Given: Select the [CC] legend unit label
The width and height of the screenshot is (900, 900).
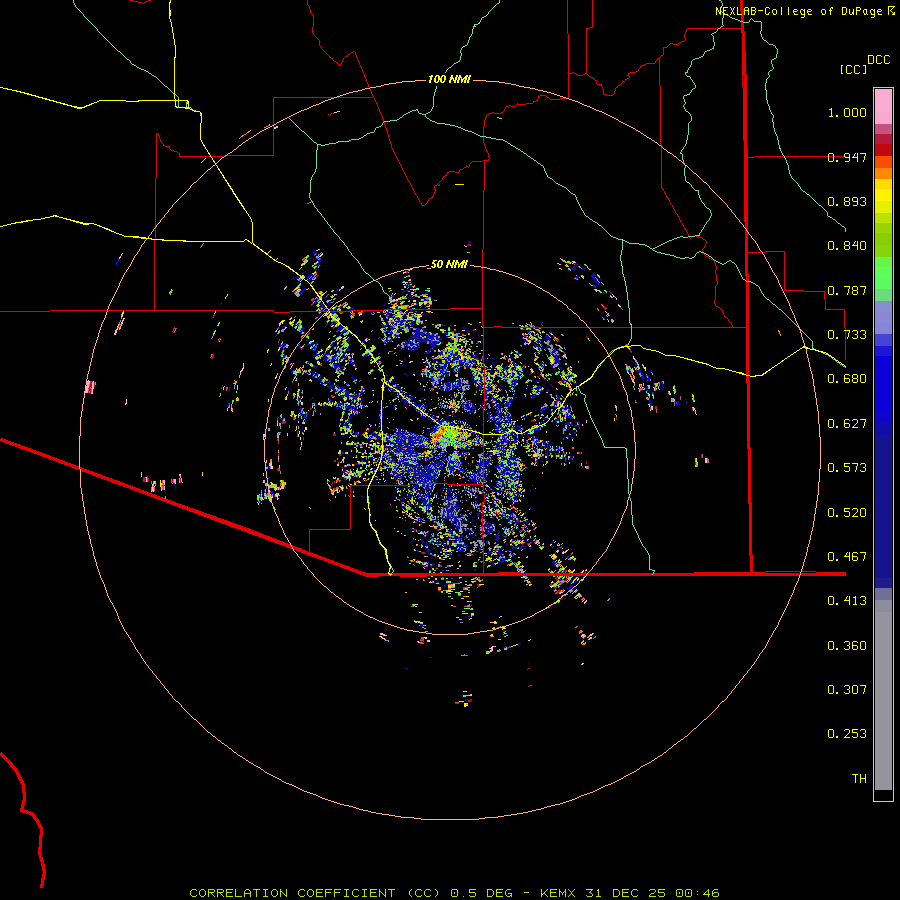Looking at the screenshot, I should click(853, 69).
